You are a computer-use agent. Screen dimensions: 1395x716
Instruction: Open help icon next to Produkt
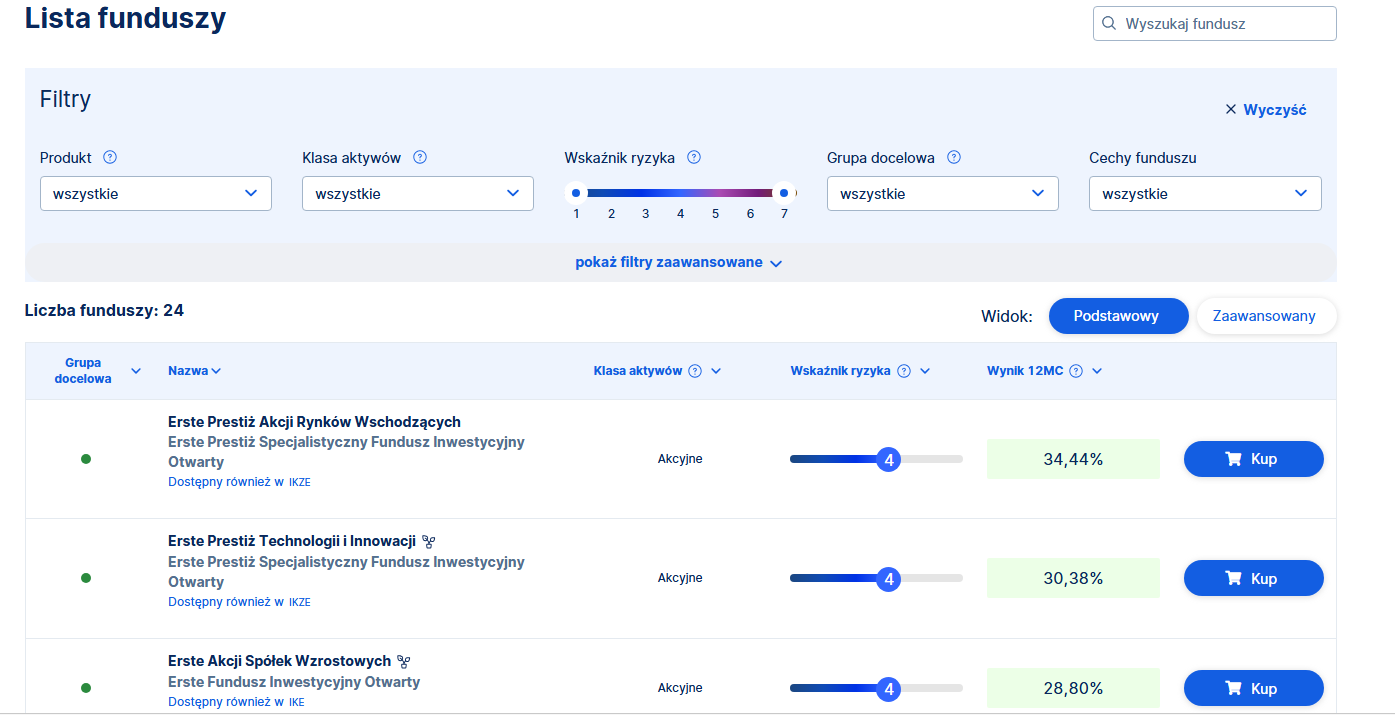110,157
